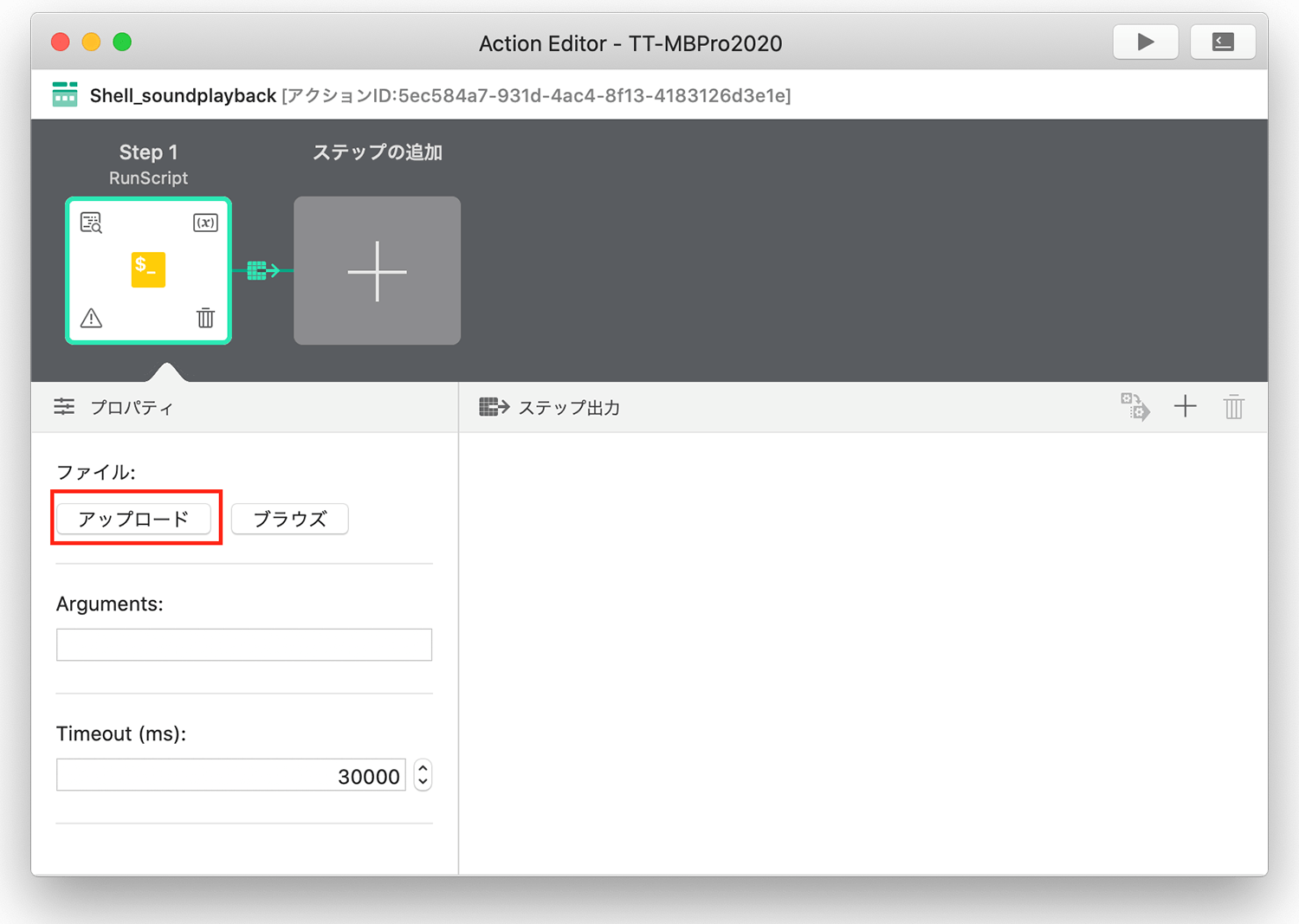The width and height of the screenshot is (1299, 924).
Task: Click the ステップの追加 label
Action: pyautogui.click(x=378, y=152)
